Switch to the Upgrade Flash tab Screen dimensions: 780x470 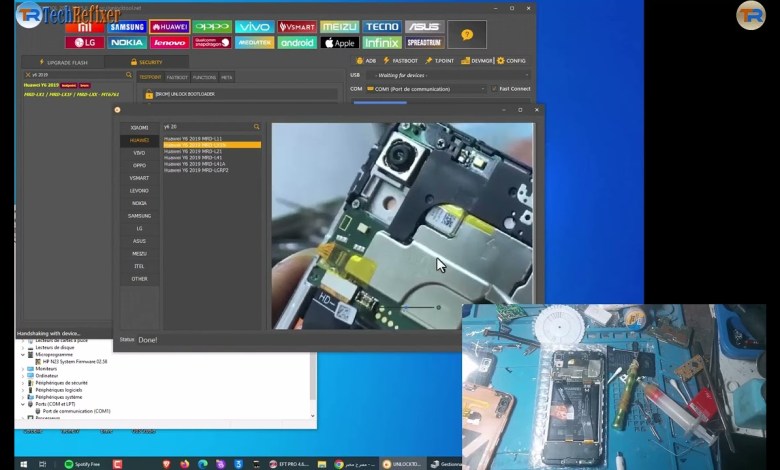tap(63, 62)
